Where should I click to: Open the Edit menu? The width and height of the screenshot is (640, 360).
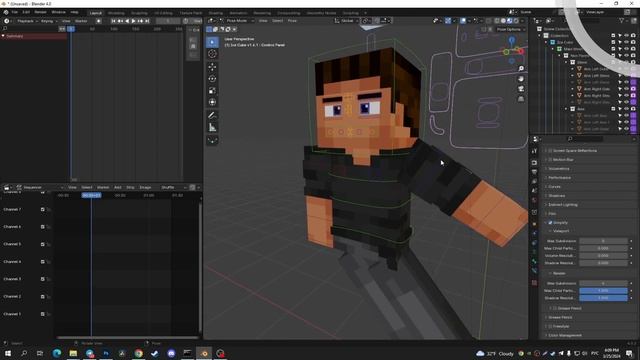pos(26,12)
